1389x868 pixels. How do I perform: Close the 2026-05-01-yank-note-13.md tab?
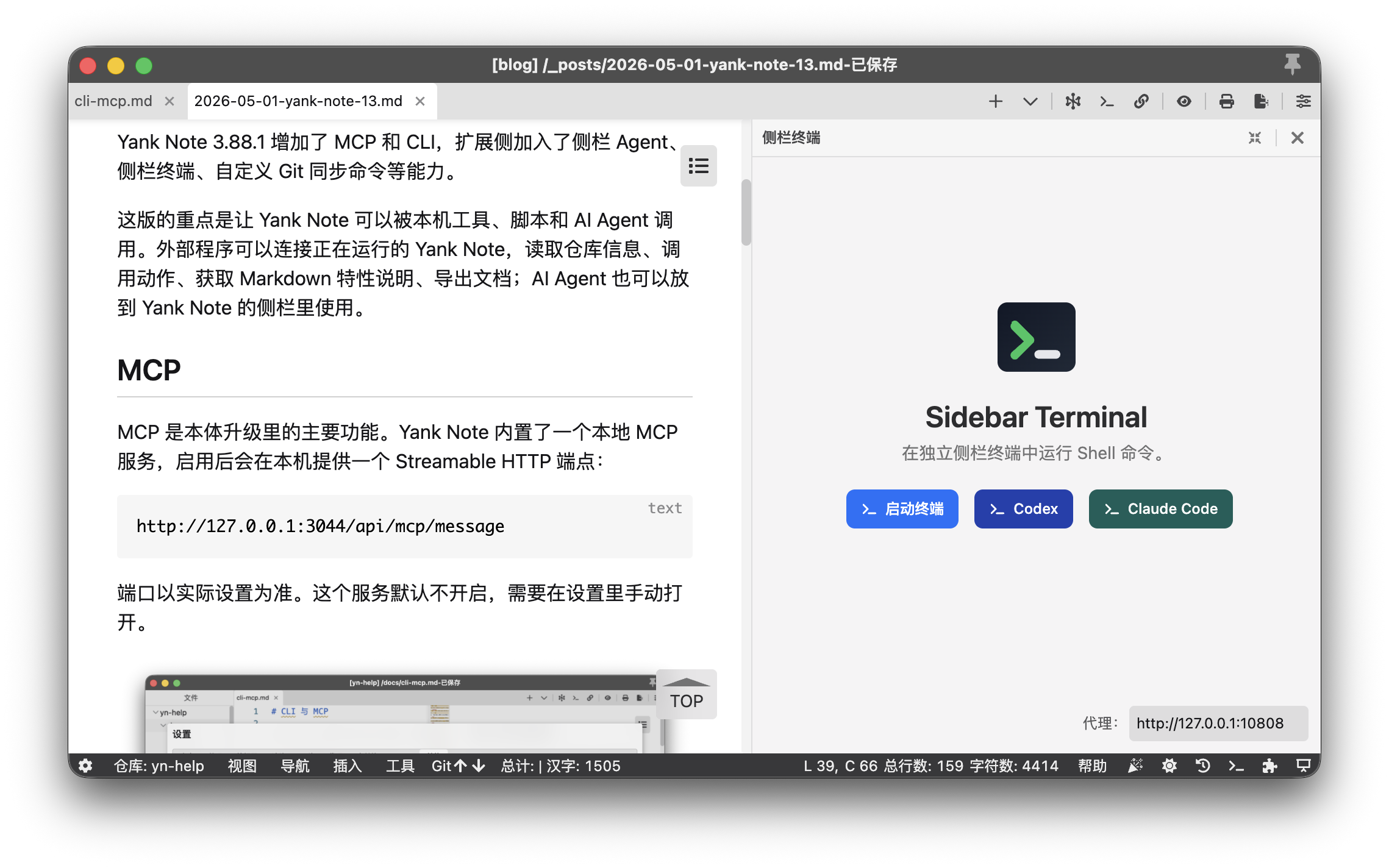(420, 101)
